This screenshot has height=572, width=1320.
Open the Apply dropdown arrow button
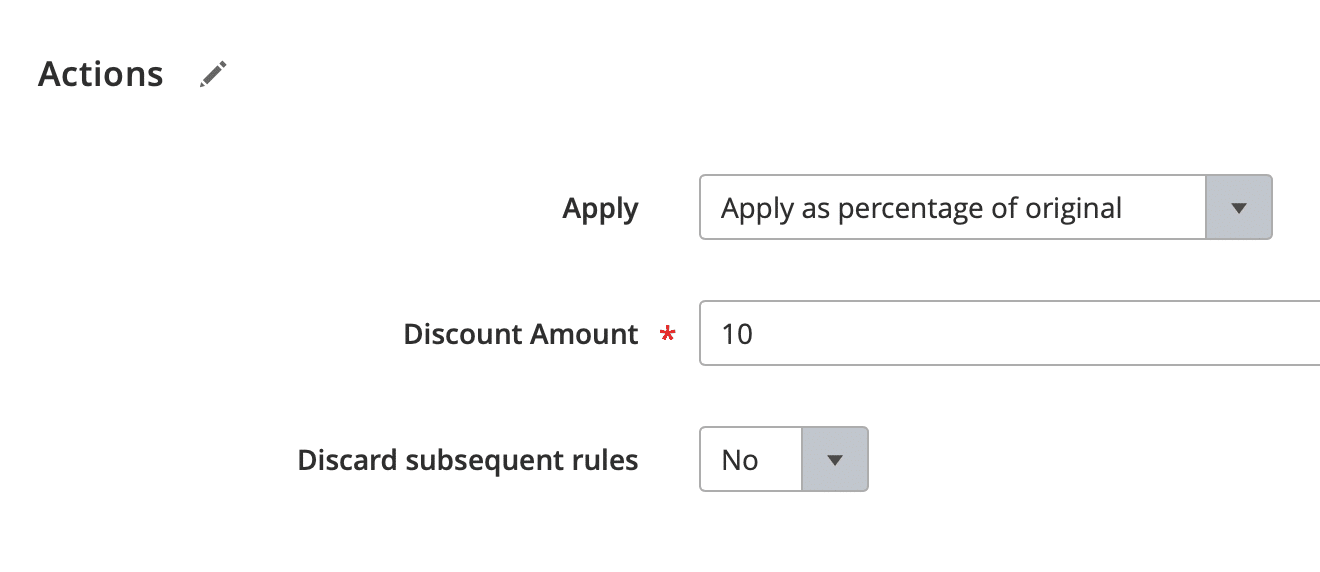1239,208
